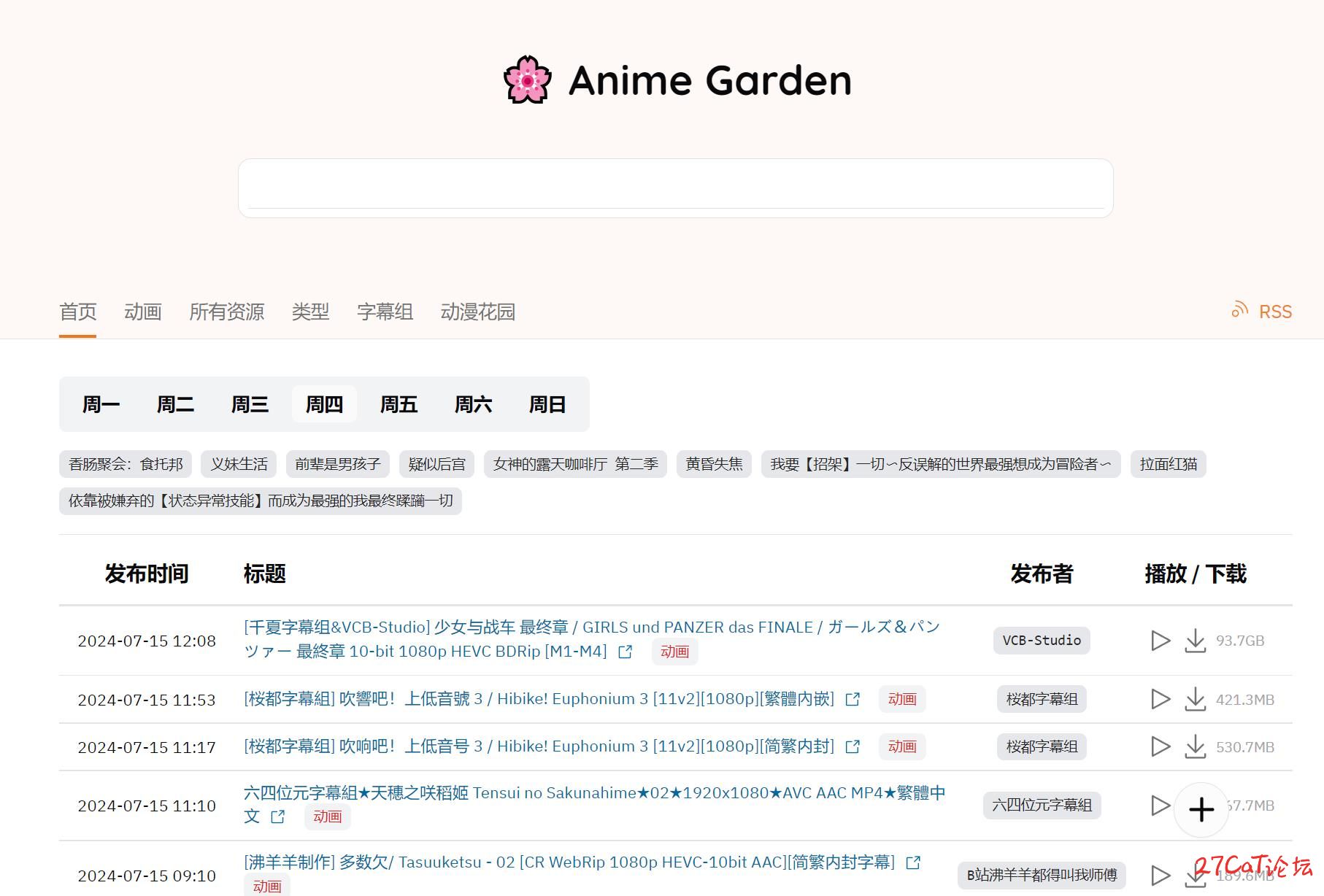1324x896 pixels.
Task: Click the 拉面红猫 tag
Action: (x=1168, y=464)
